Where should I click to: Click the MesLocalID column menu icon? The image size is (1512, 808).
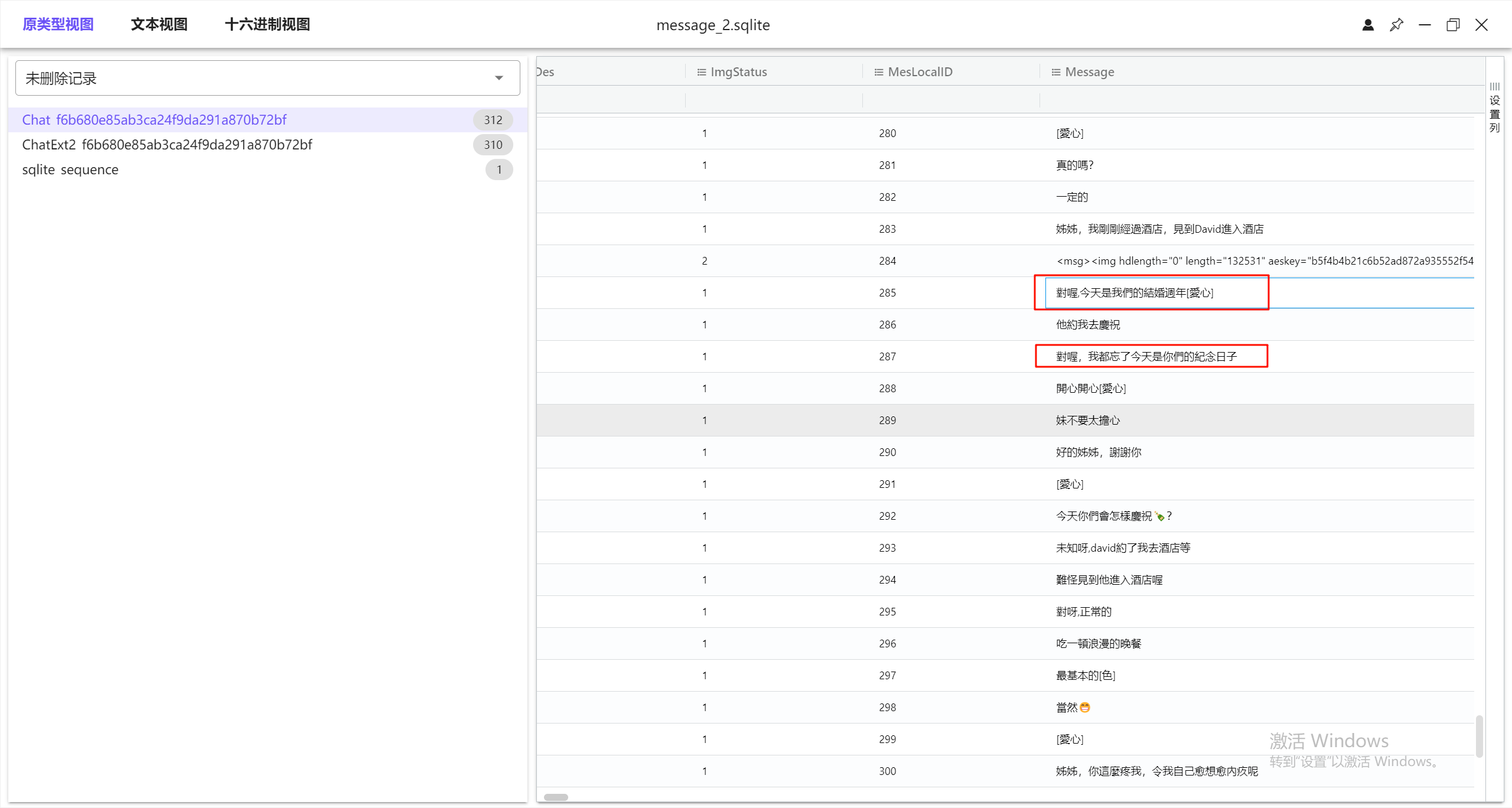879,72
